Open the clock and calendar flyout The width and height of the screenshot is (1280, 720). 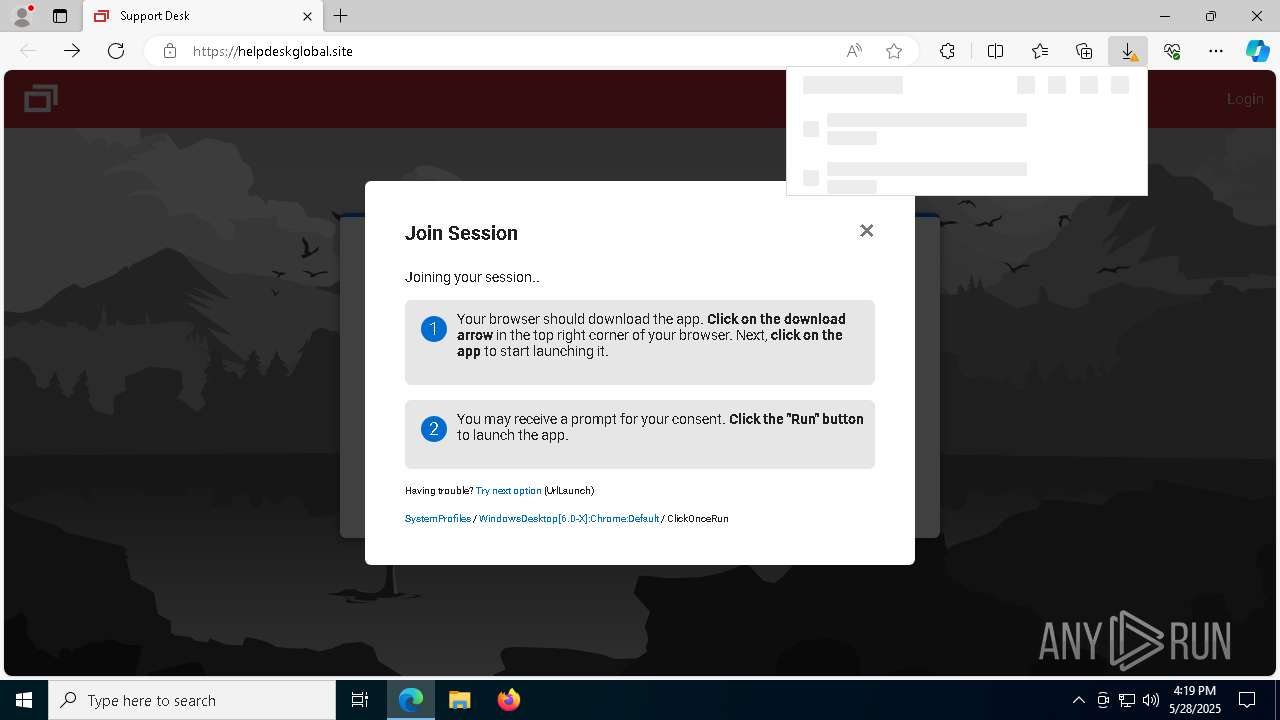click(x=1195, y=700)
